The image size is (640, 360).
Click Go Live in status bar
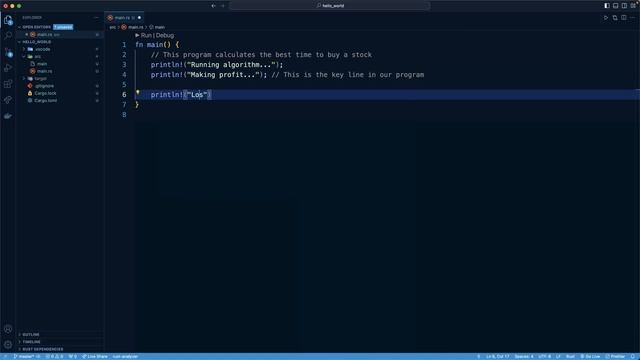point(590,356)
